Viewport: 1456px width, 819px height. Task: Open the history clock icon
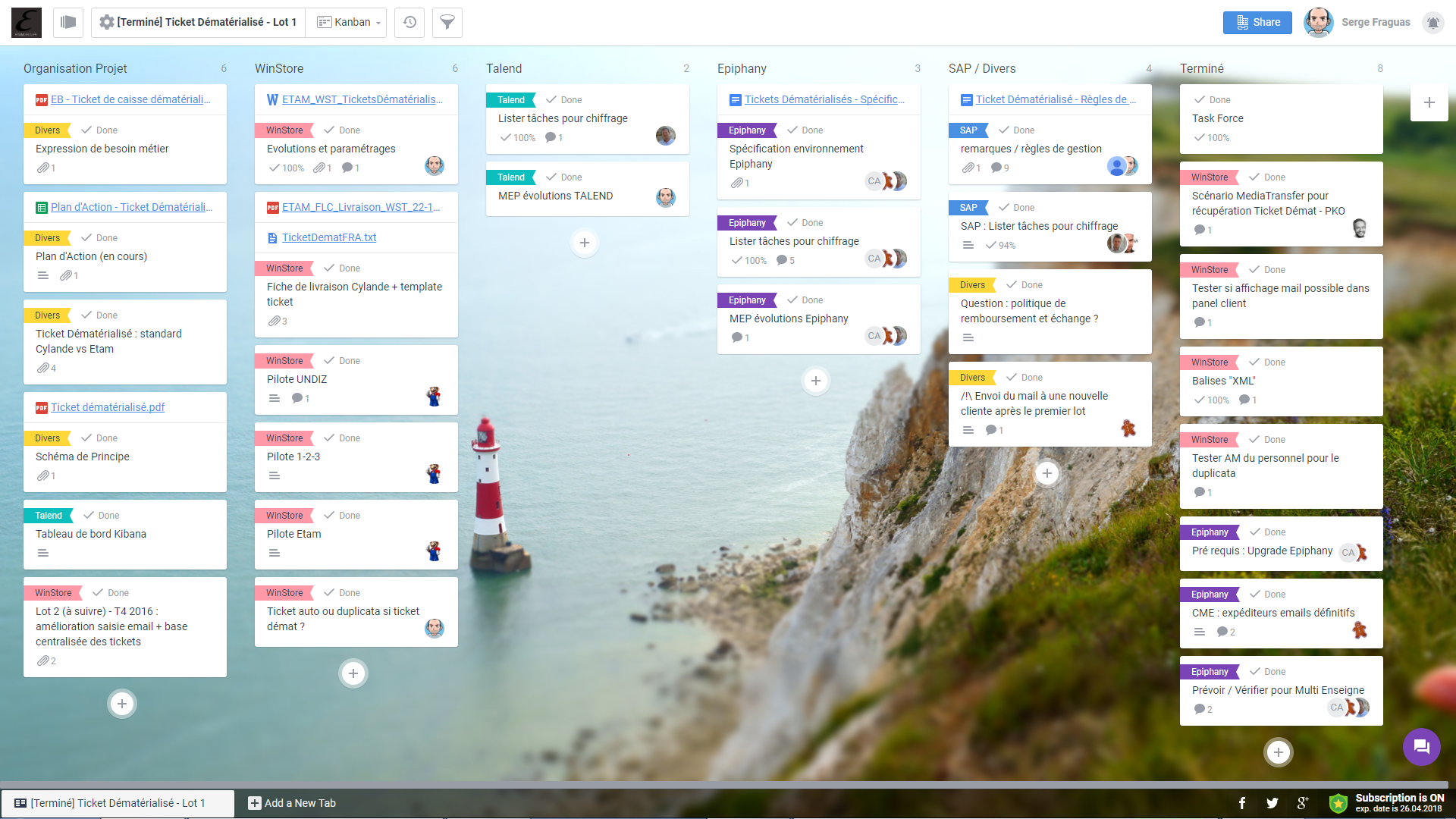click(409, 22)
